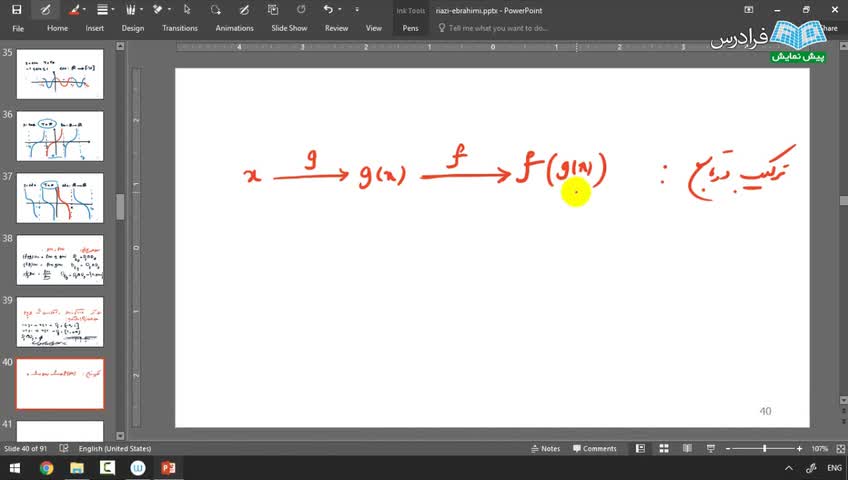
Task: Open the pen color dropdown arrow
Action: pos(84,9)
